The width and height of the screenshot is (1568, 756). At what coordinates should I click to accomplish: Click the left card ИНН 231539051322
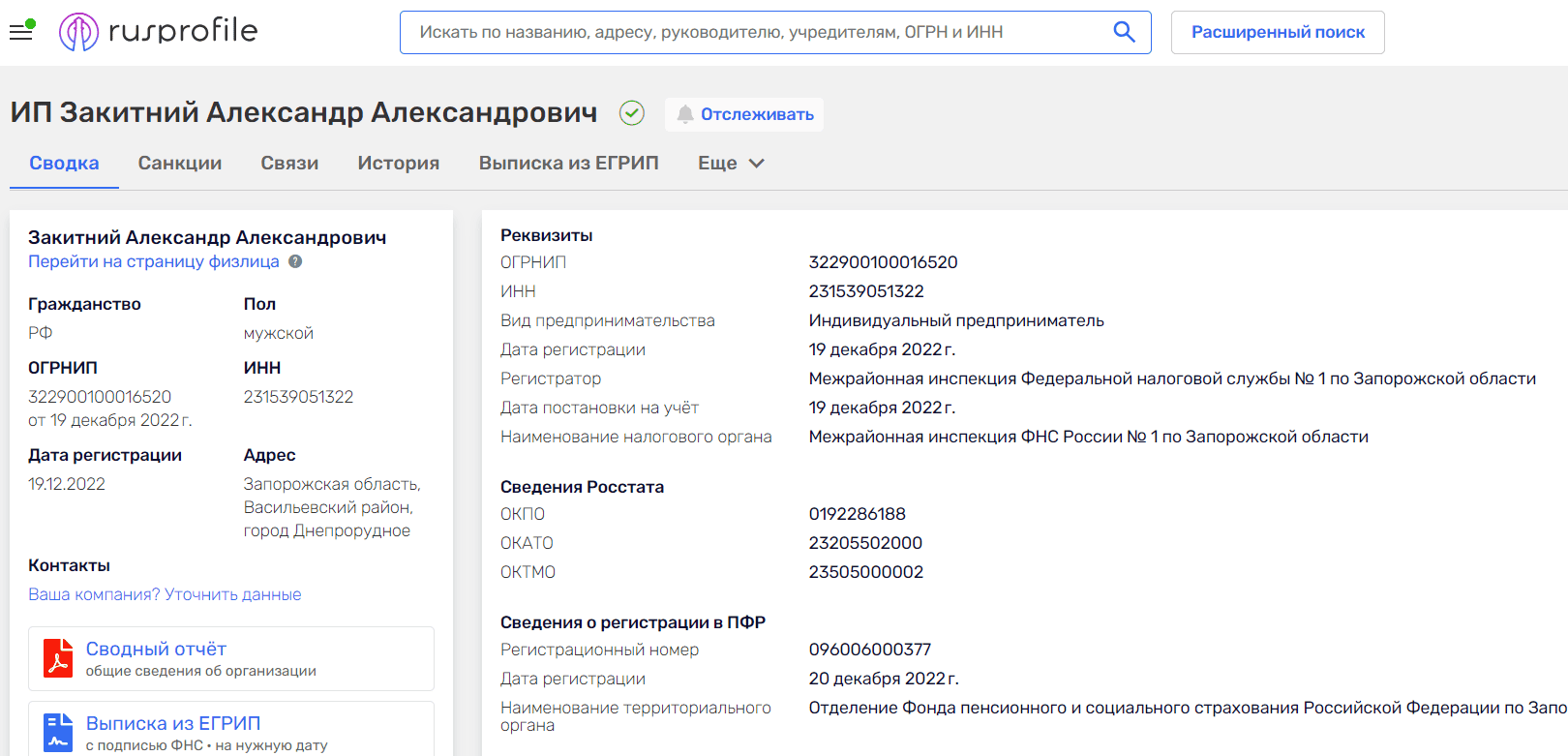click(298, 397)
